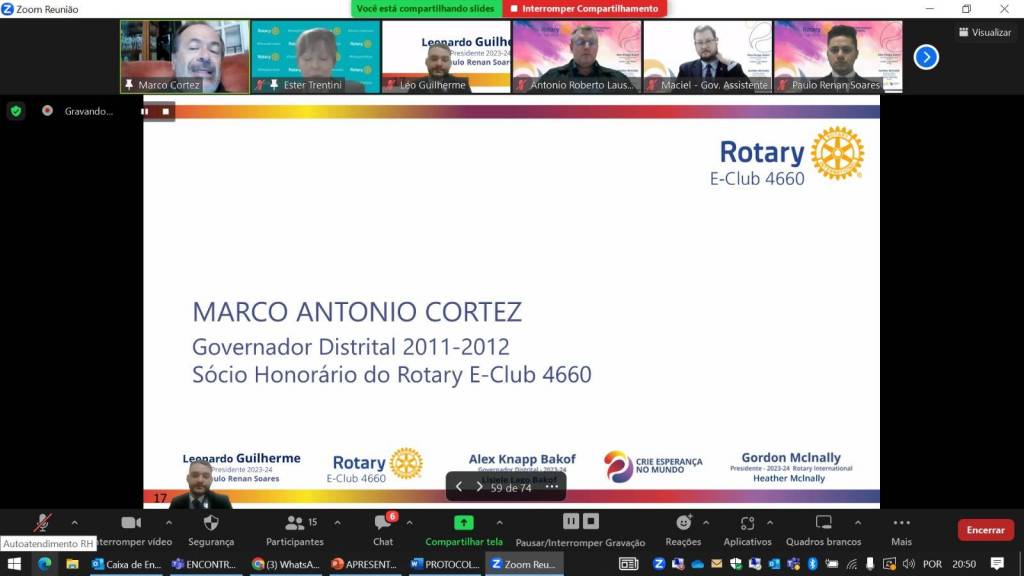Toggle the muted microphone button

point(42,523)
